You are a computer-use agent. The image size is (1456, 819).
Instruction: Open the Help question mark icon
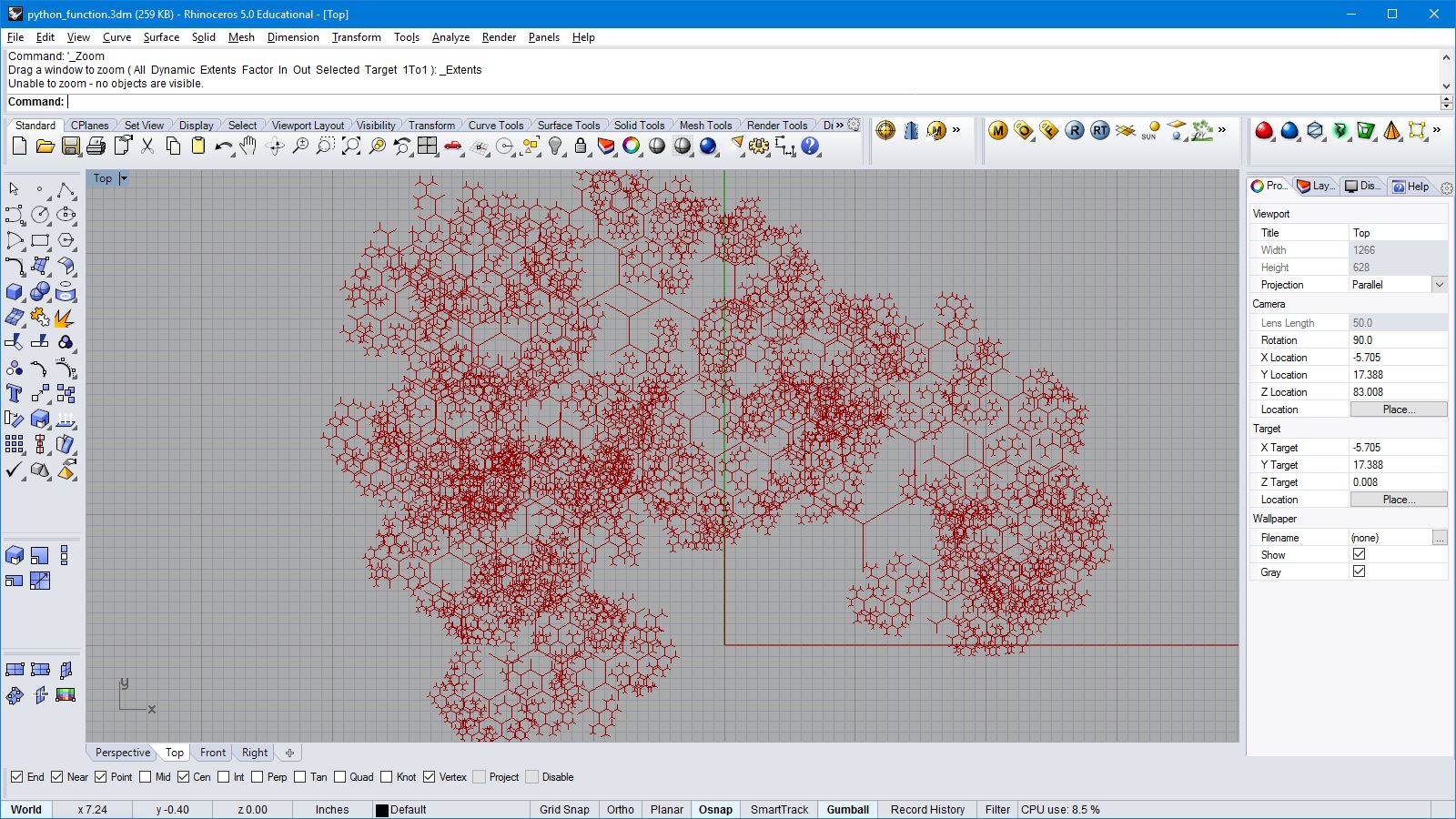pos(810,147)
